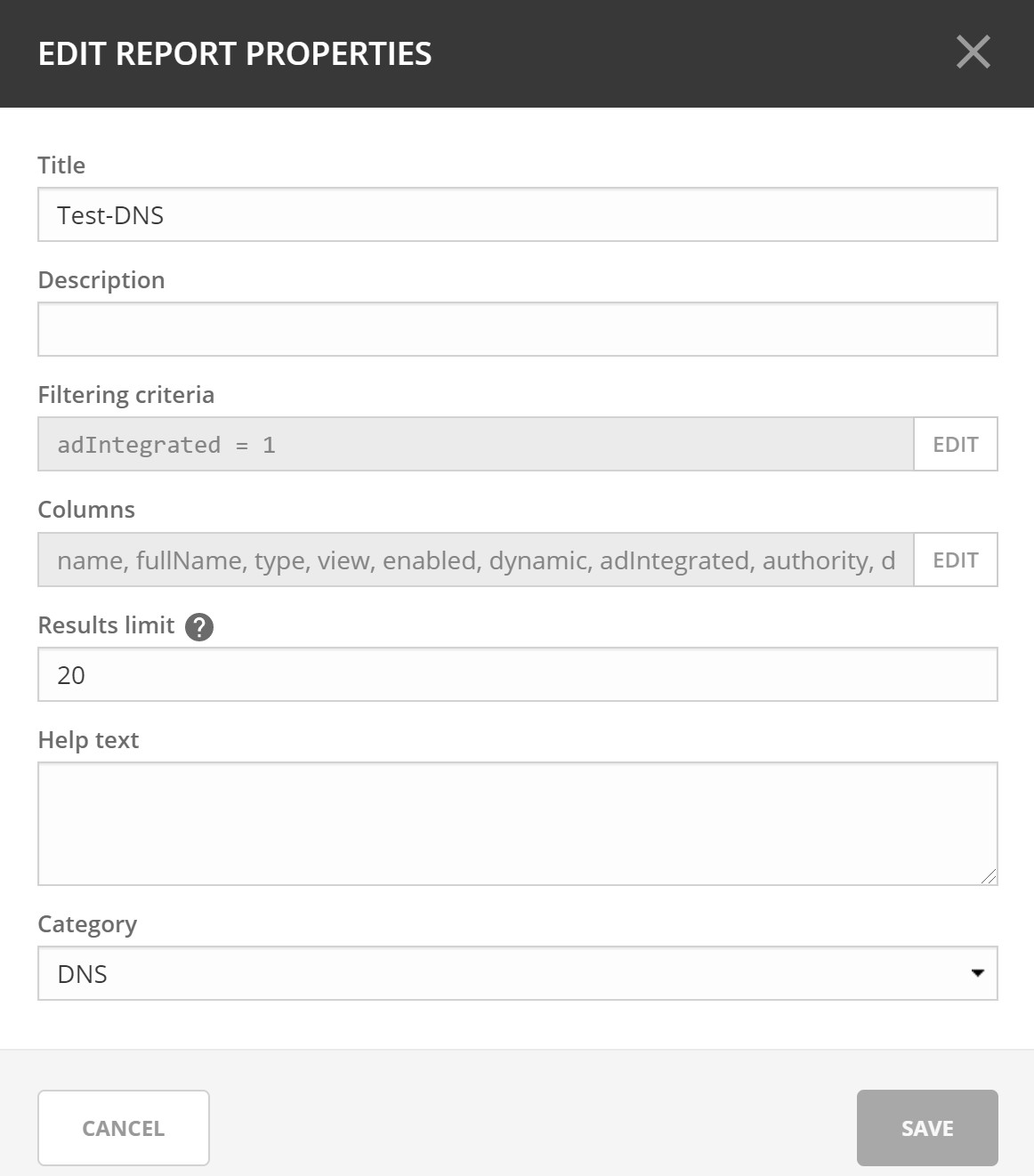Click the Results limit label

pos(106,625)
